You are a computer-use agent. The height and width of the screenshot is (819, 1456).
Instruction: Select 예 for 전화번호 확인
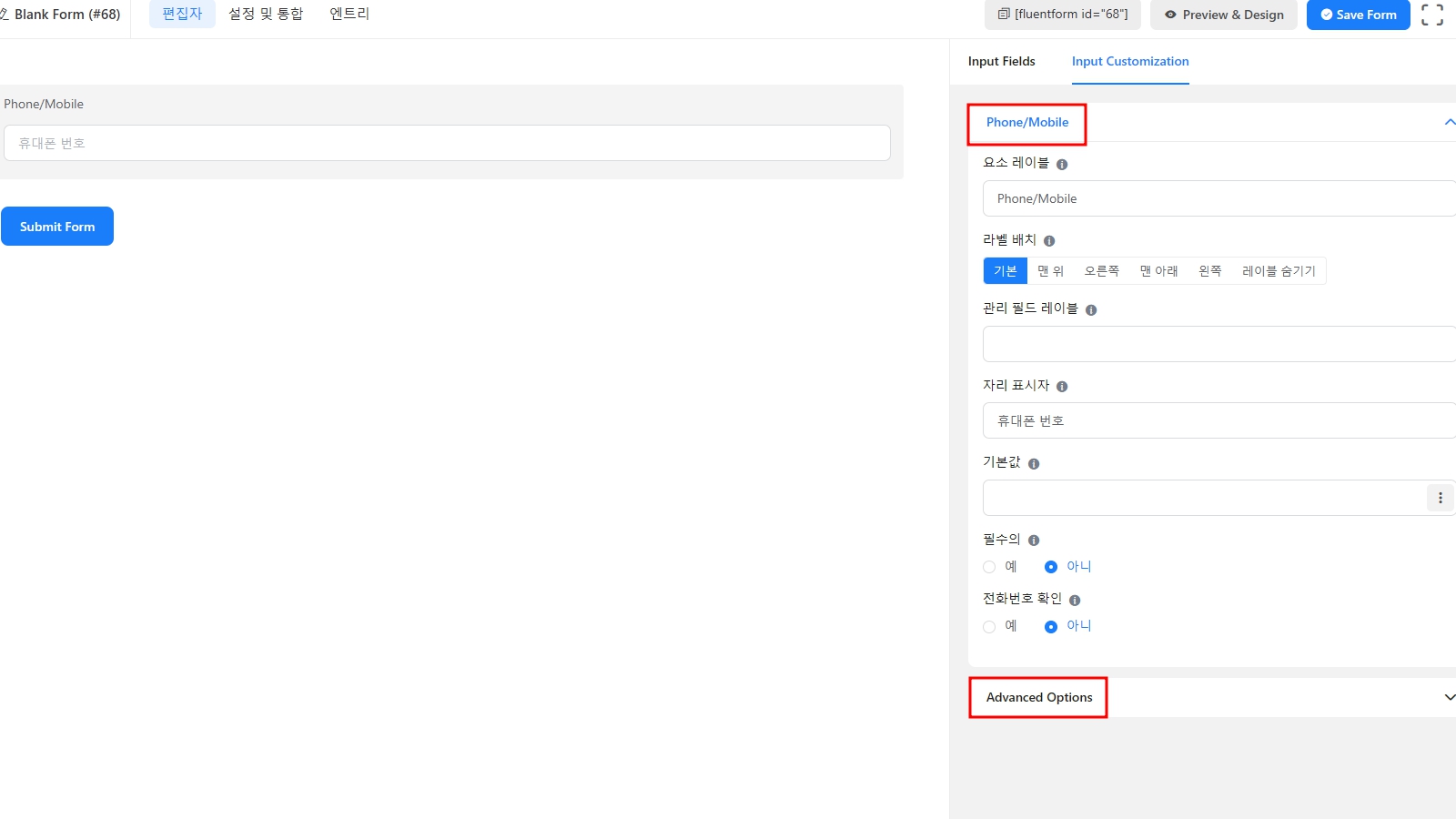pyautogui.click(x=989, y=627)
